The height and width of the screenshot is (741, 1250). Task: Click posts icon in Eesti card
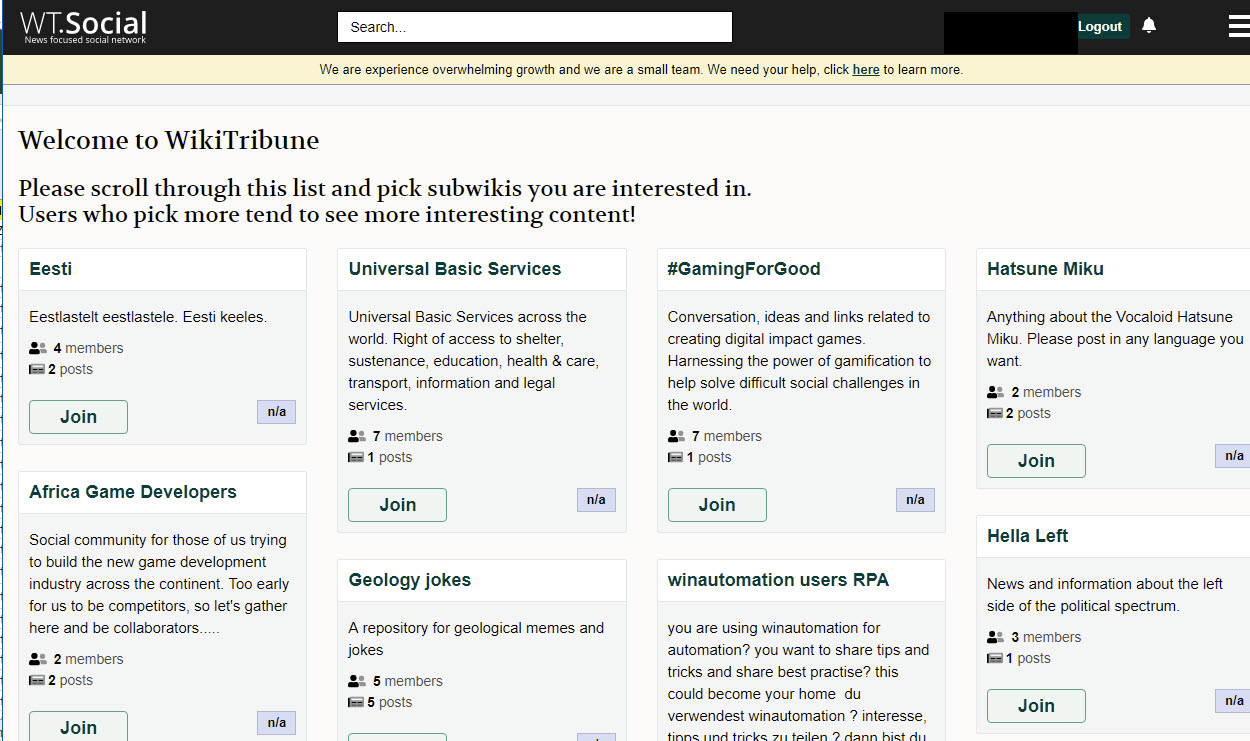click(36, 369)
